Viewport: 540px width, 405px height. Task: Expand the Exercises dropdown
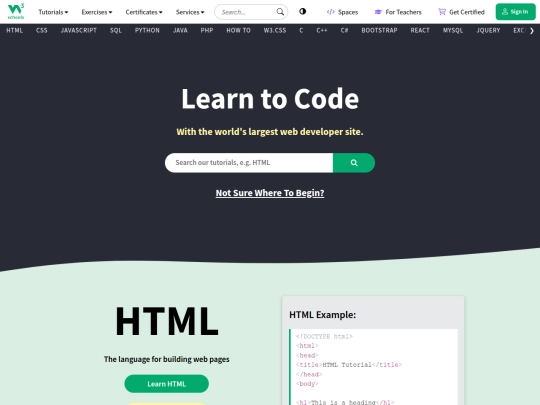(x=97, y=12)
